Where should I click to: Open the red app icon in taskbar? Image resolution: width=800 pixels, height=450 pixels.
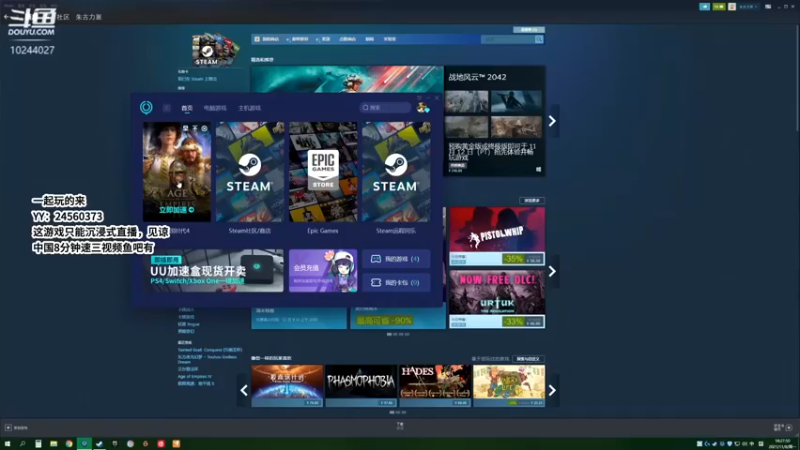coord(161,444)
